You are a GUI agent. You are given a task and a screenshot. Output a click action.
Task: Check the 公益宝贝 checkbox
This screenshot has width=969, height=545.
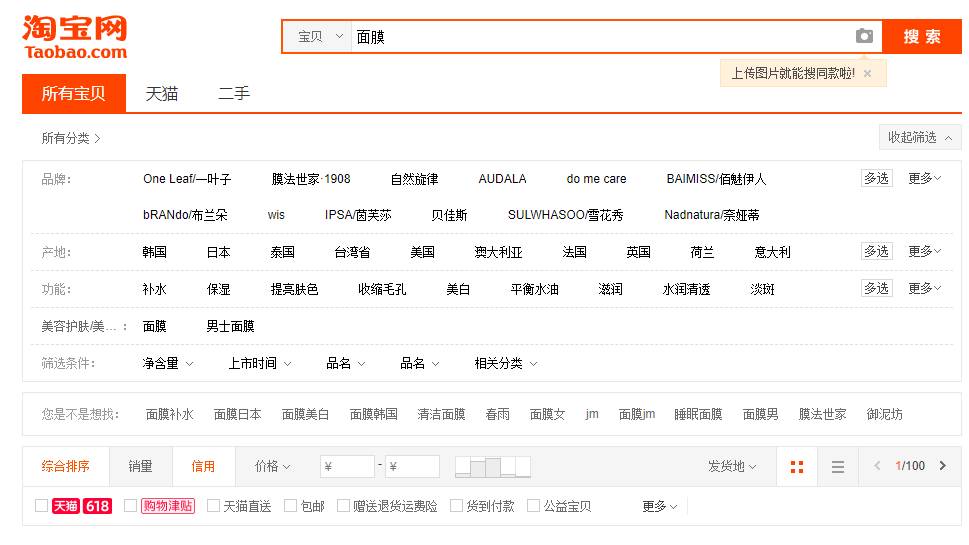click(533, 505)
